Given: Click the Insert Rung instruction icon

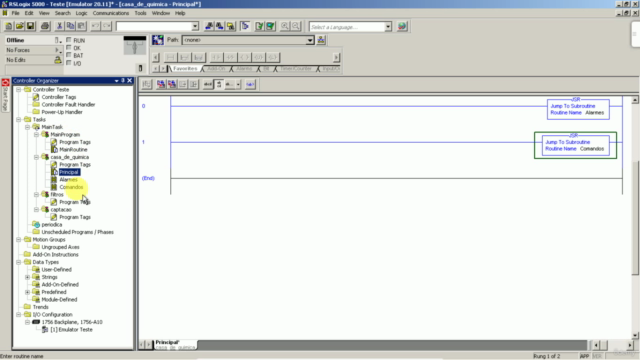Looking at the screenshot, I should [171, 57].
